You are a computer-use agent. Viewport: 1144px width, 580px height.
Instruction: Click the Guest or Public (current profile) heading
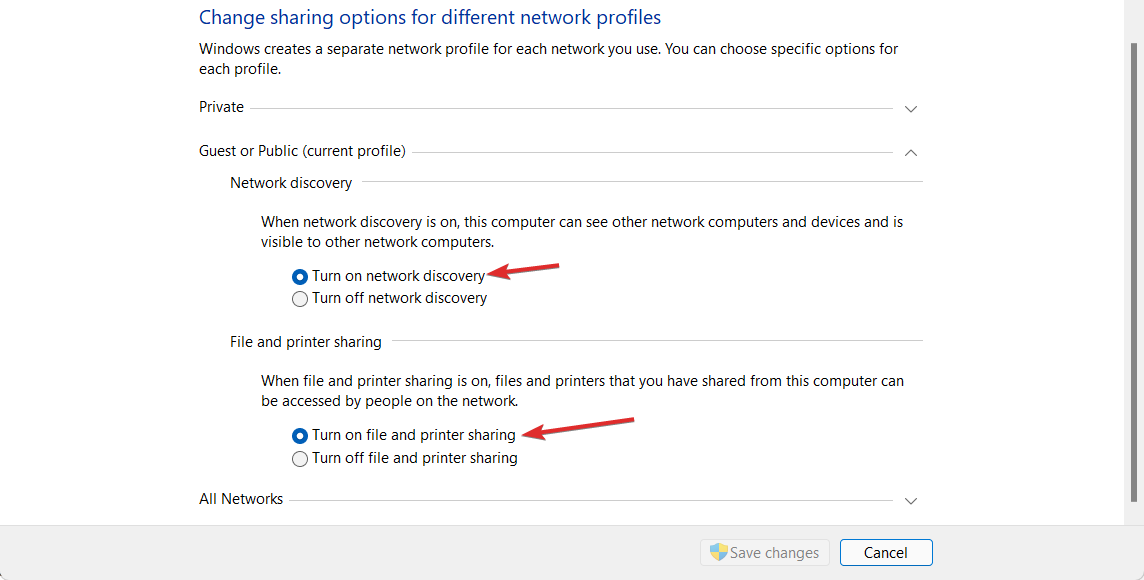pos(302,150)
